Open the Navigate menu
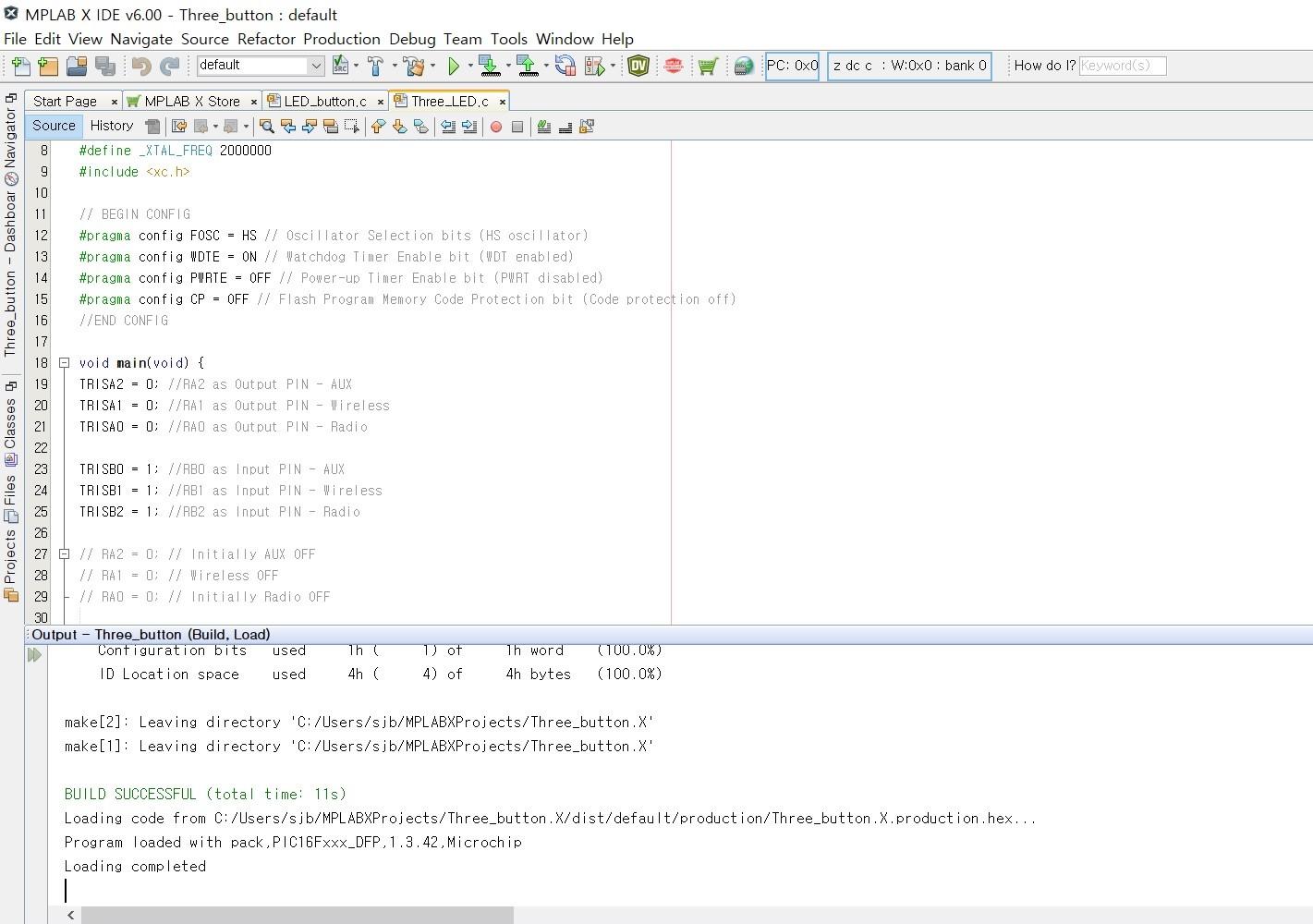1313x924 pixels. click(141, 39)
